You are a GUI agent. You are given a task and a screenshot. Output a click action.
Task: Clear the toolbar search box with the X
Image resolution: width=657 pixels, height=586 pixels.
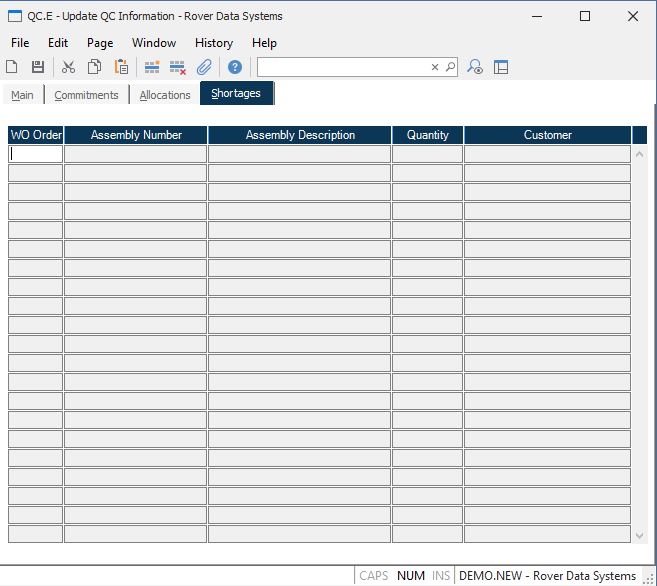tap(435, 67)
